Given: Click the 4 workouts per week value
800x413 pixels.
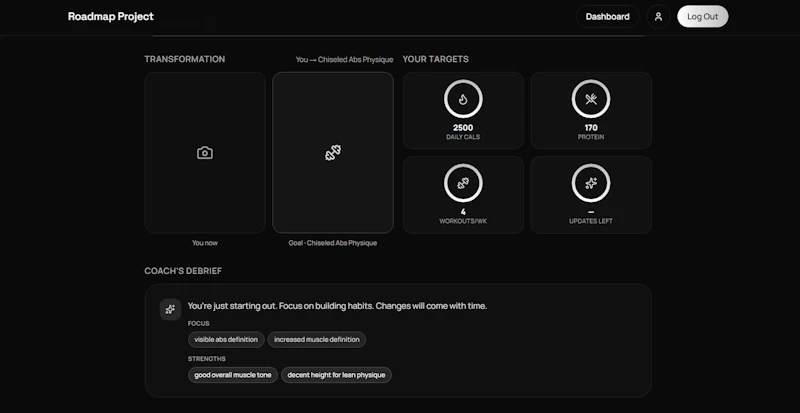Looking at the screenshot, I should click(x=463, y=212).
